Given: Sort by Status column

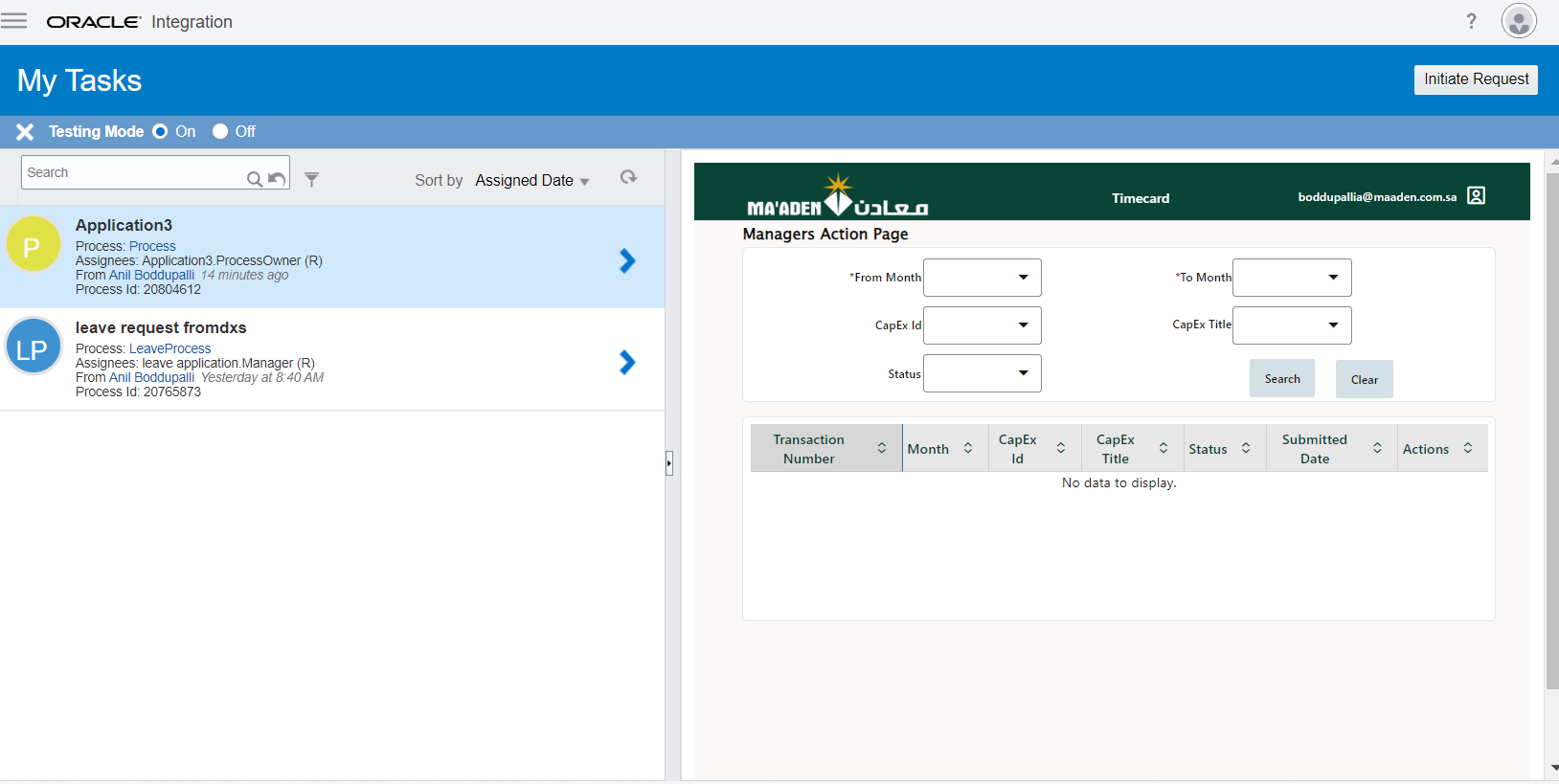Looking at the screenshot, I should click(1246, 448).
